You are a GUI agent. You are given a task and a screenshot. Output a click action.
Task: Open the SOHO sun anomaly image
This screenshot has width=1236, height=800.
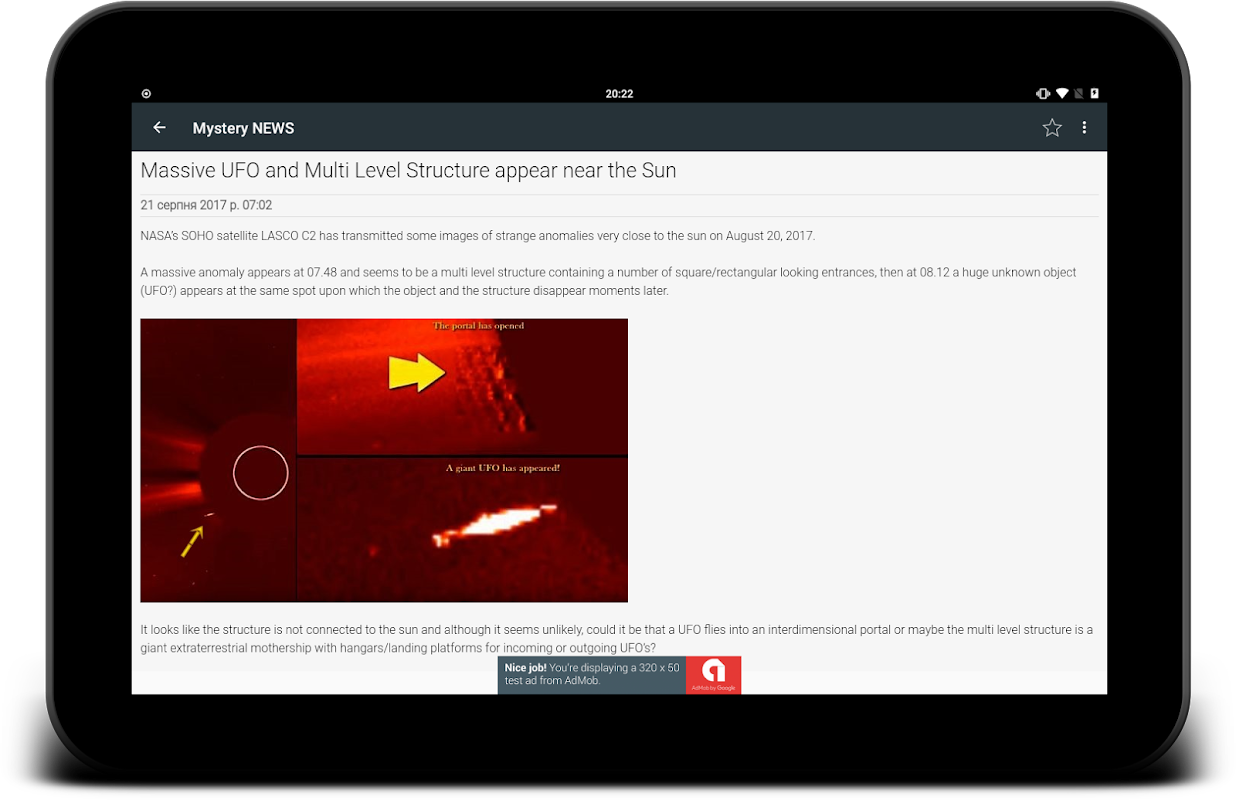pyautogui.click(x=384, y=460)
